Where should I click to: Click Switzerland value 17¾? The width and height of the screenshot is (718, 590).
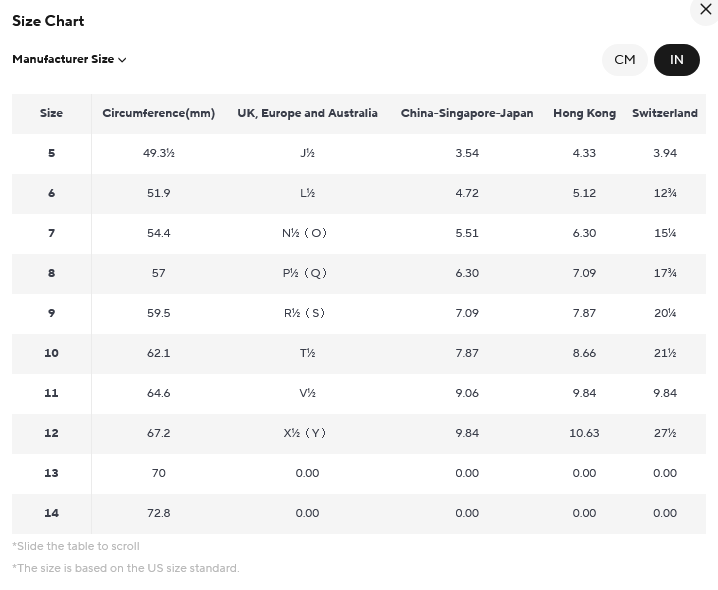(665, 273)
